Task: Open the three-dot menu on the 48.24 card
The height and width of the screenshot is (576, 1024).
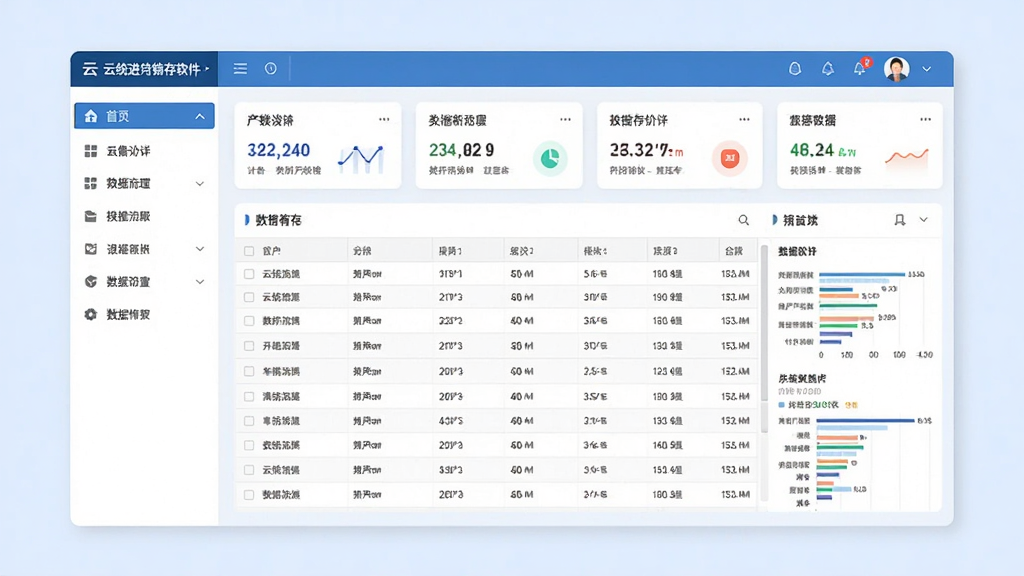Action: [925, 120]
